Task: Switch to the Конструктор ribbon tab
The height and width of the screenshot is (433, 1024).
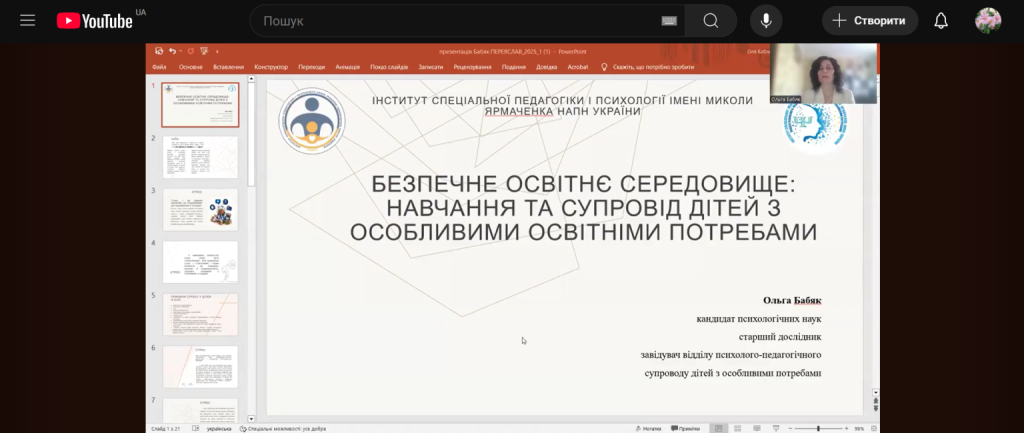Action: click(271, 67)
